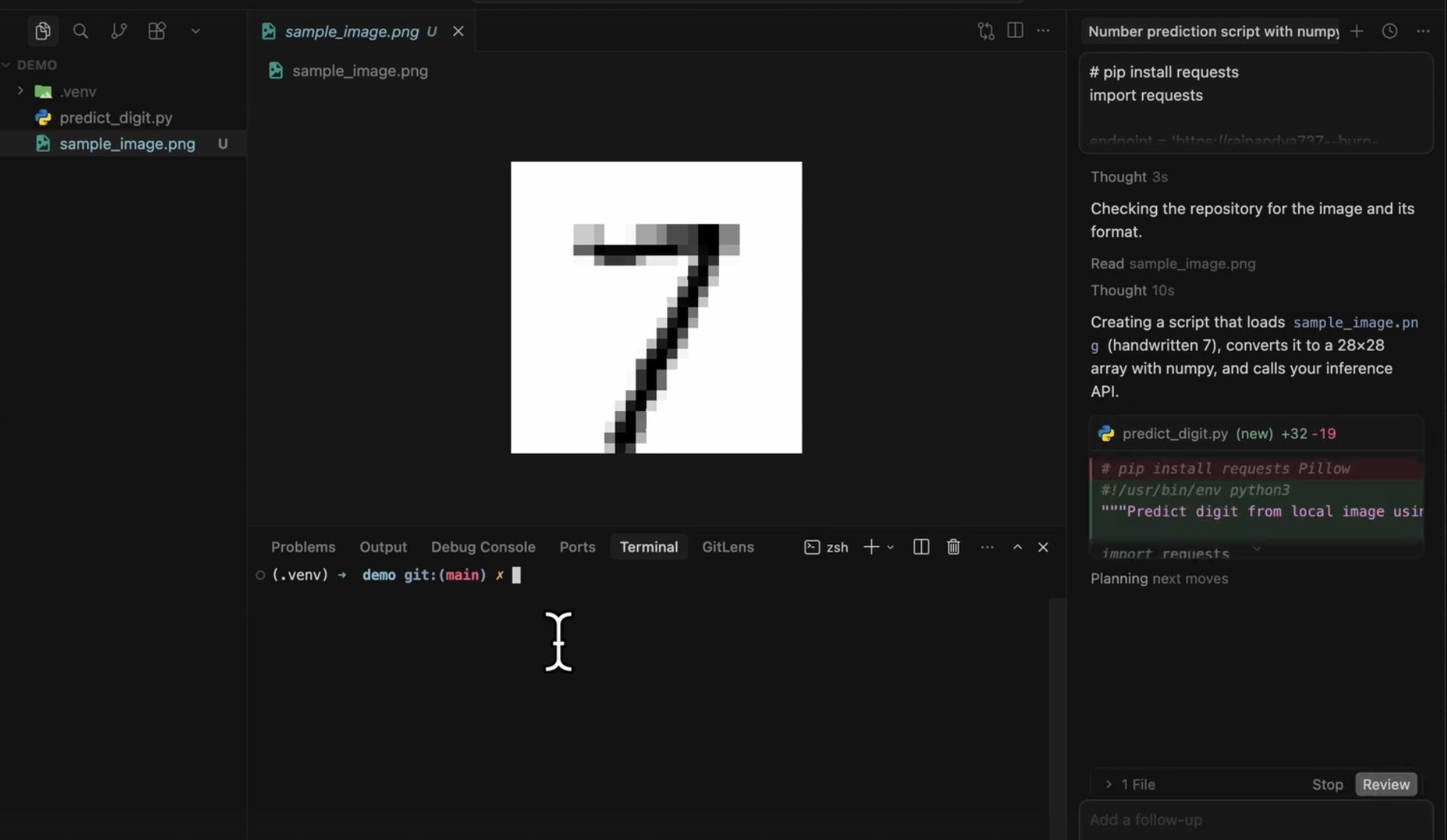The height and width of the screenshot is (840, 1447).
Task: Switch to the Problems tab
Action: (x=303, y=547)
